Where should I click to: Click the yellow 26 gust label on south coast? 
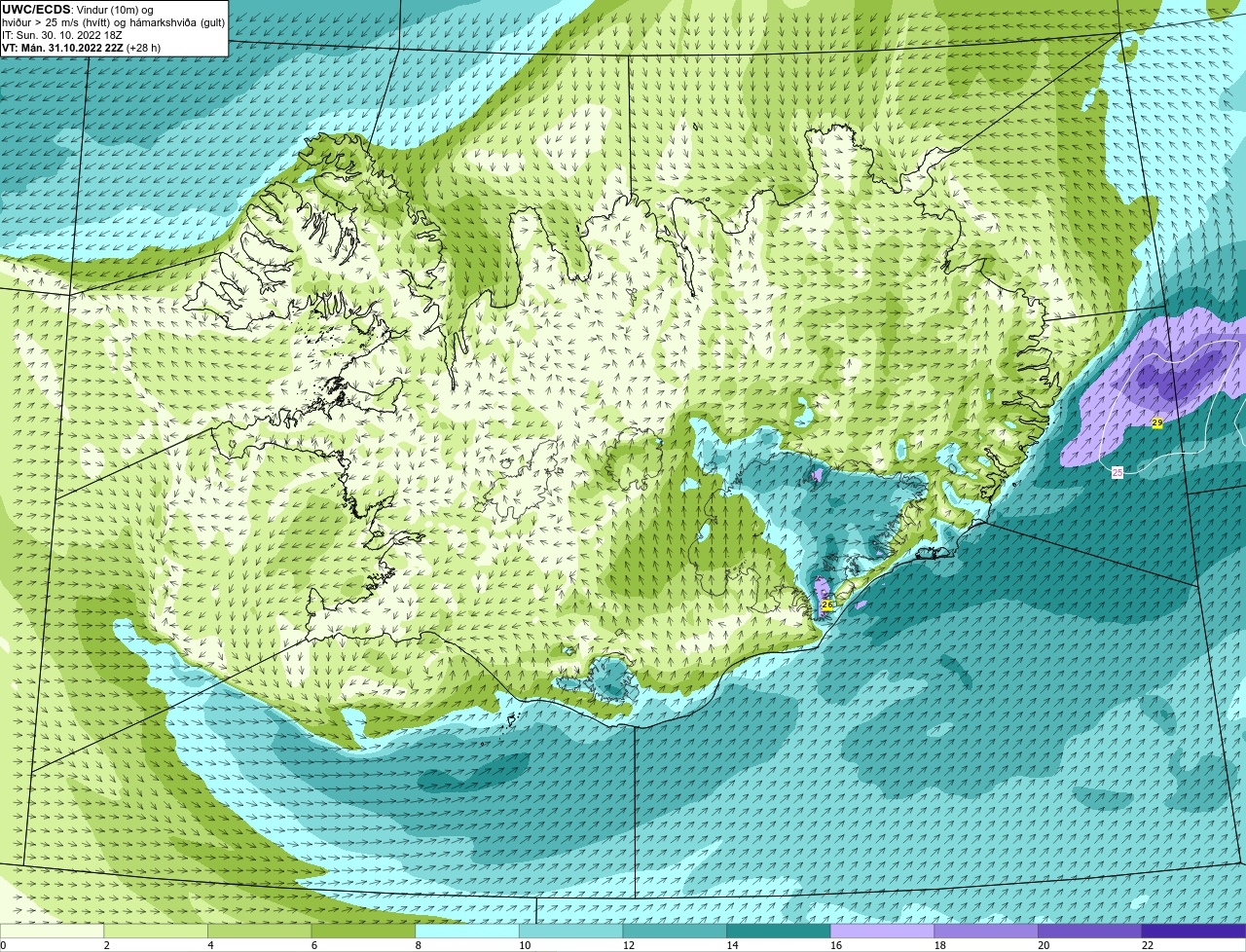click(826, 604)
